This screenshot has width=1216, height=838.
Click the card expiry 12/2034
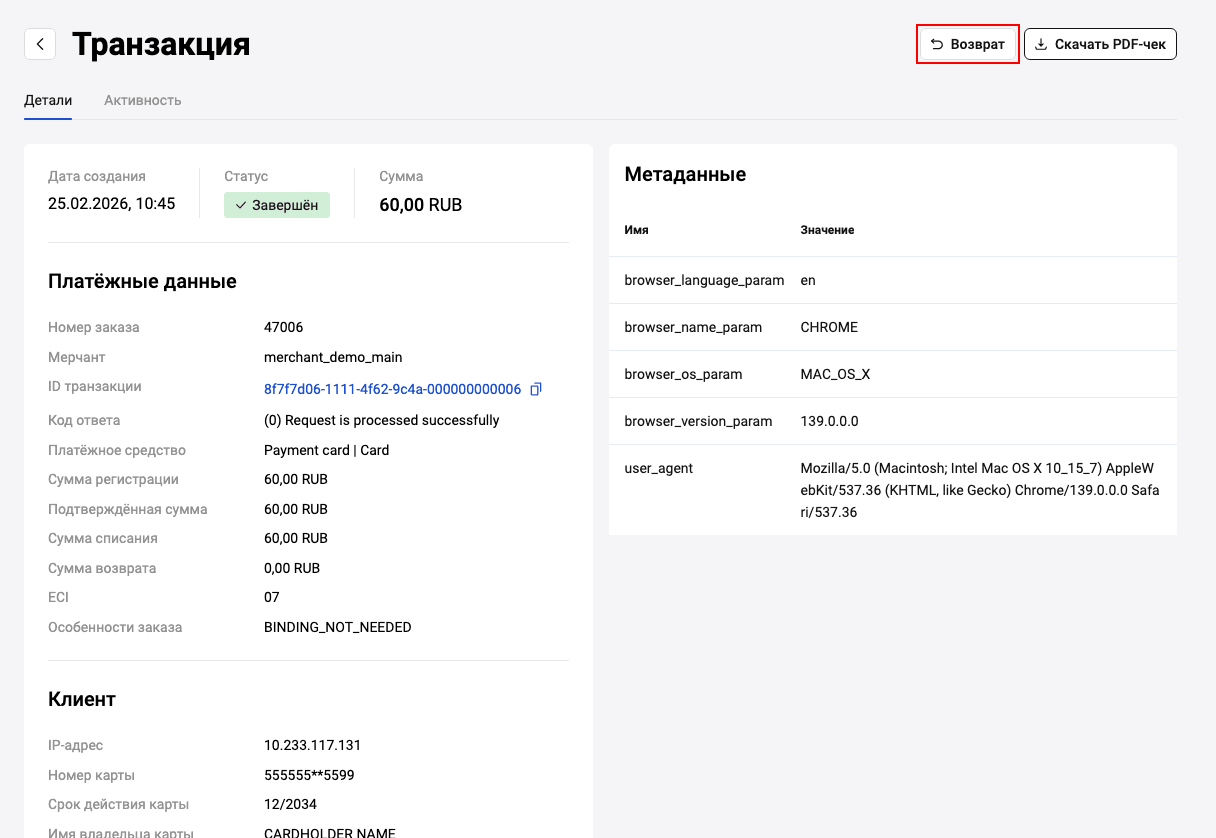pos(290,804)
